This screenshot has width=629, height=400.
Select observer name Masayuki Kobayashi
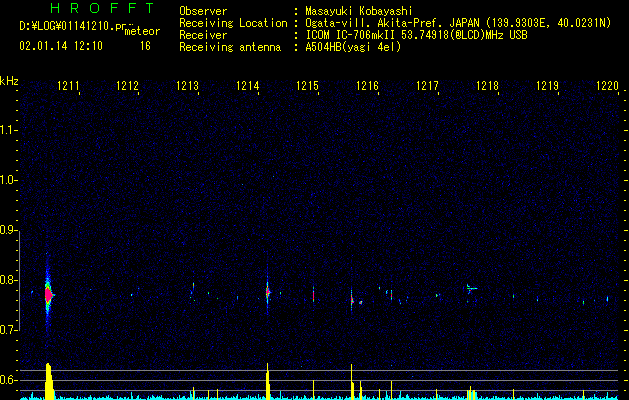(x=359, y=11)
